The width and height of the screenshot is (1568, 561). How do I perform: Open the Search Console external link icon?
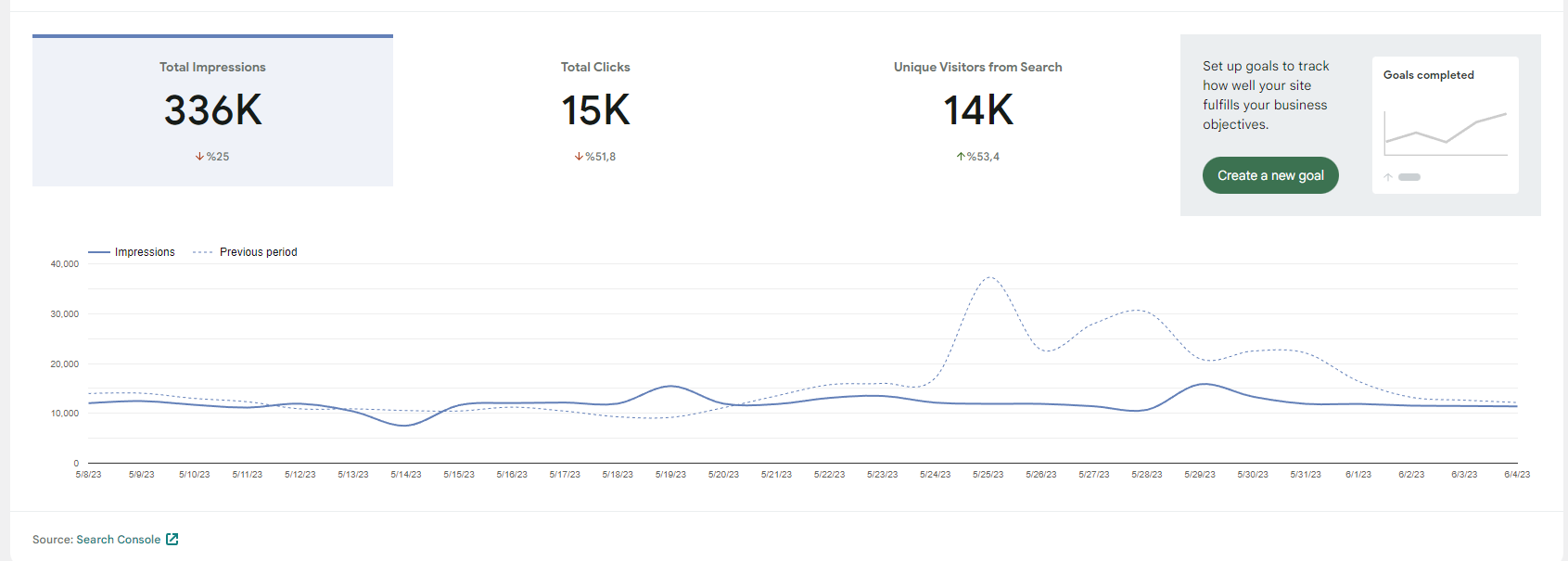[172, 540]
